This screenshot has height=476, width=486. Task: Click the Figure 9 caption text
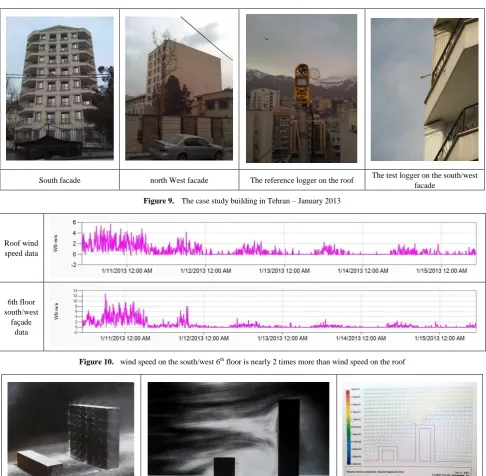click(x=242, y=201)
